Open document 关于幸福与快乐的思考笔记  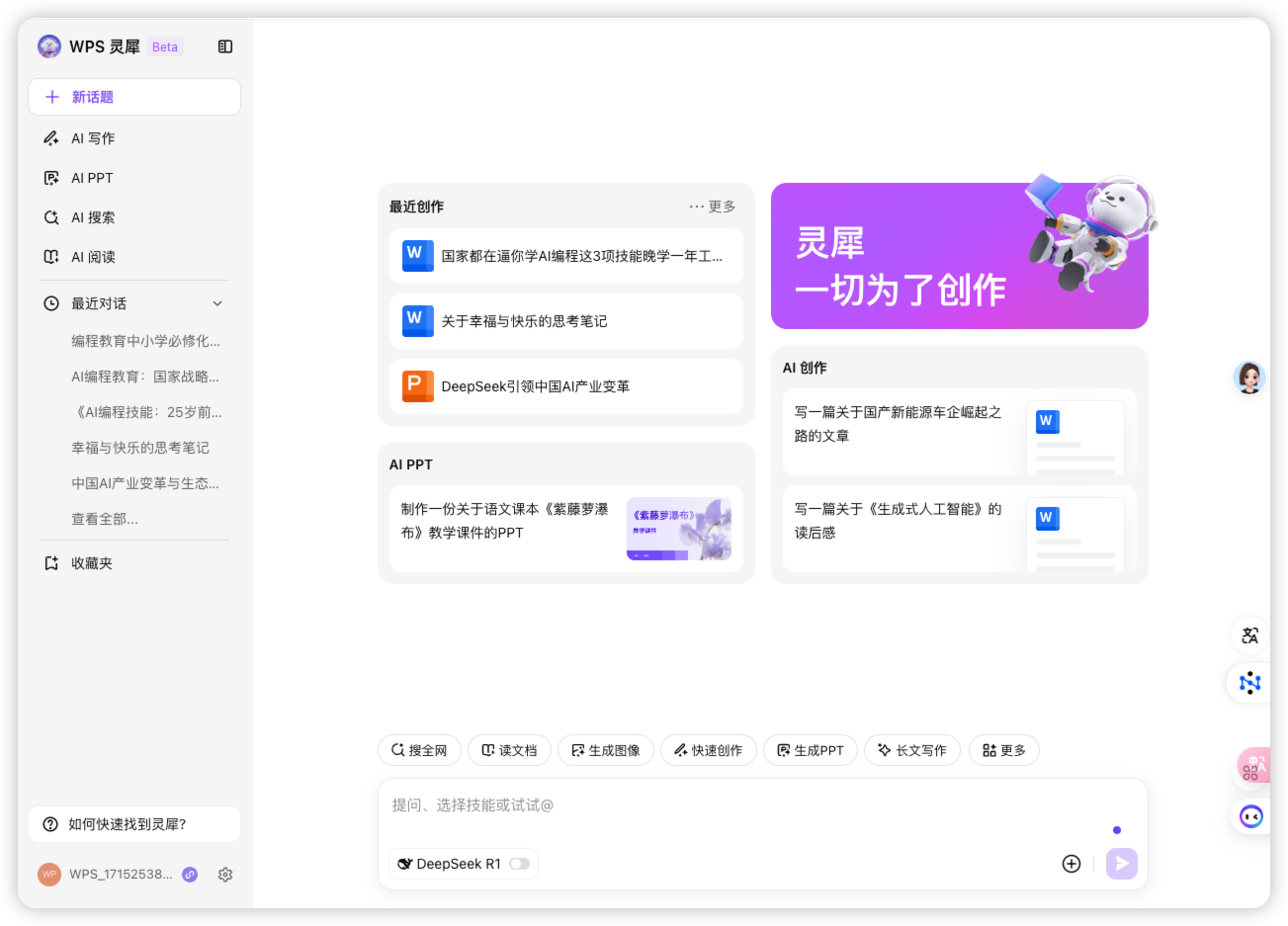click(x=566, y=321)
